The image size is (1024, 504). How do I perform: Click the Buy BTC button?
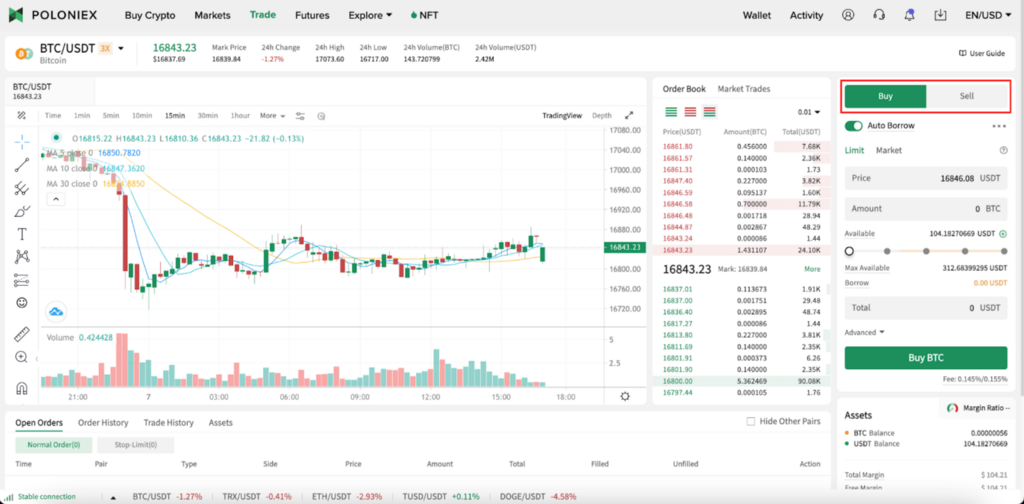click(x=925, y=358)
